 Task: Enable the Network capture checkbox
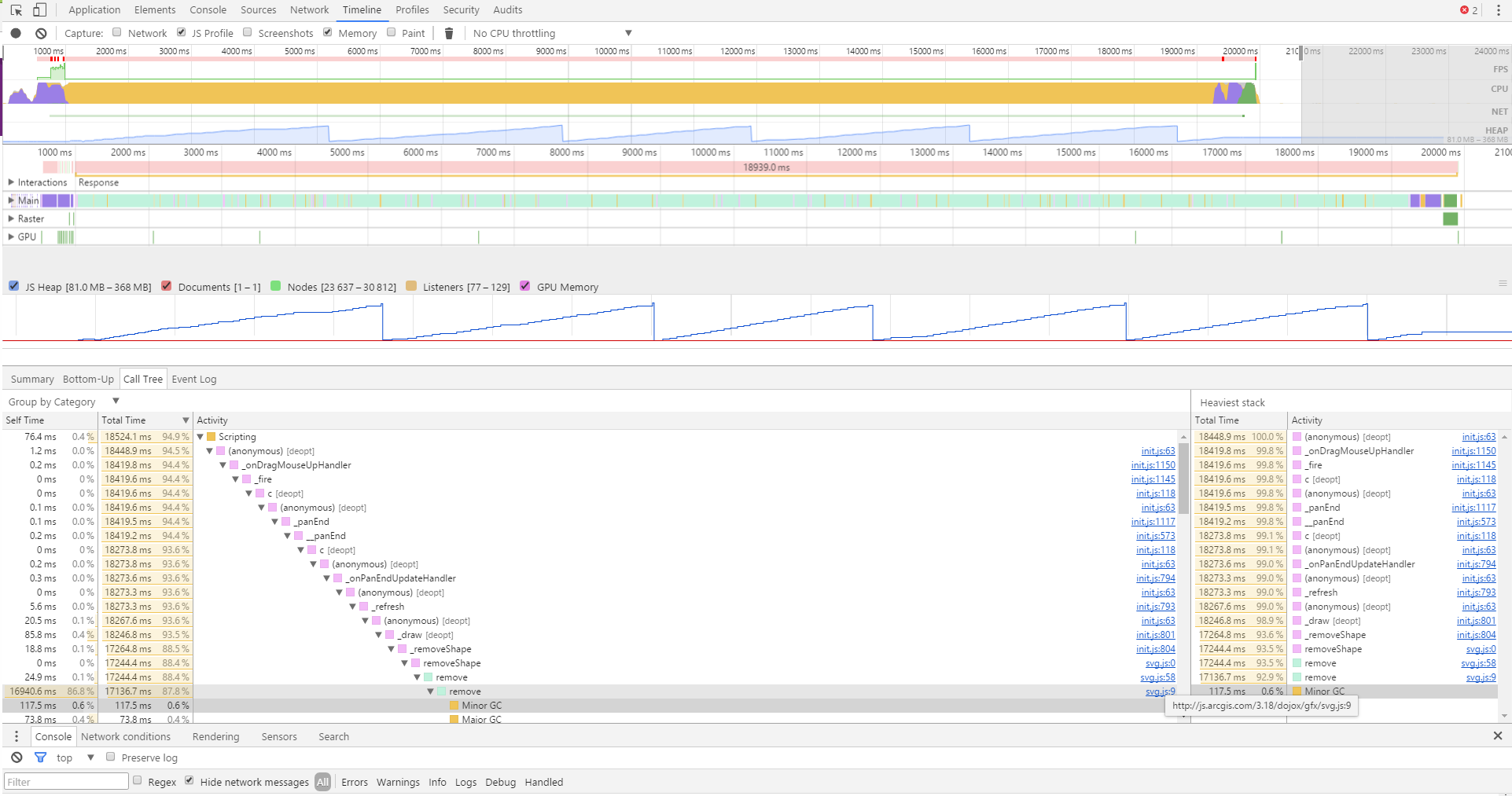point(117,32)
